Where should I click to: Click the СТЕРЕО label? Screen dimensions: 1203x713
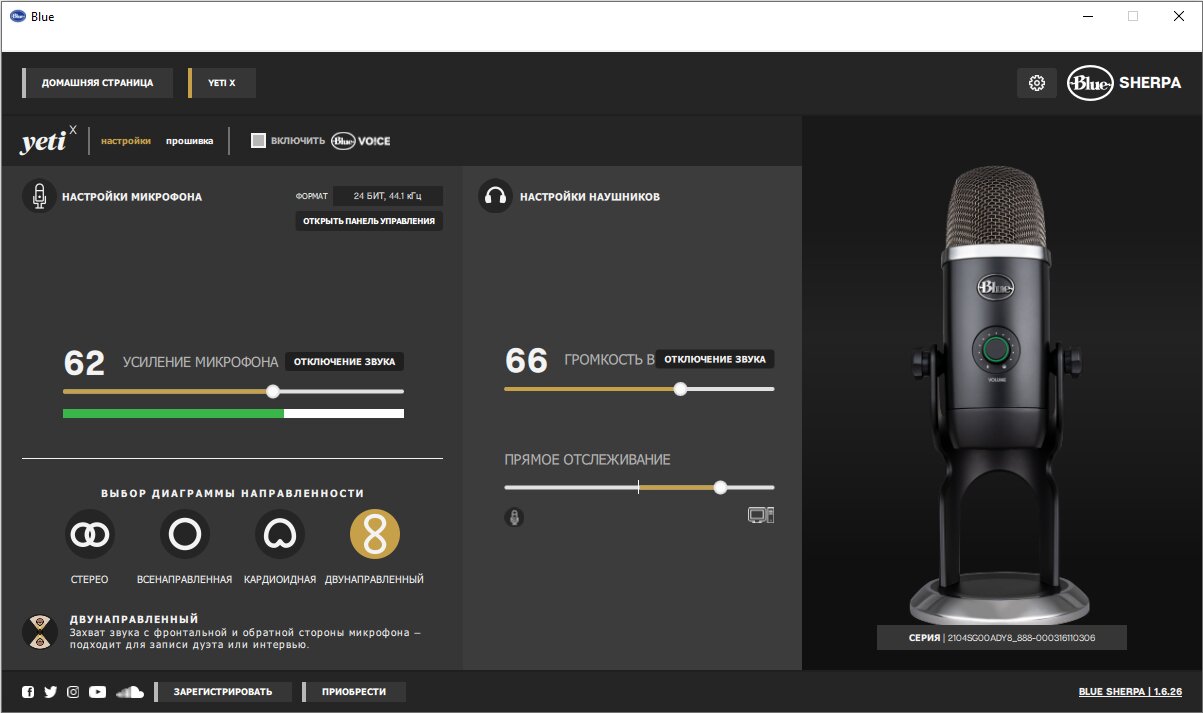[90, 579]
